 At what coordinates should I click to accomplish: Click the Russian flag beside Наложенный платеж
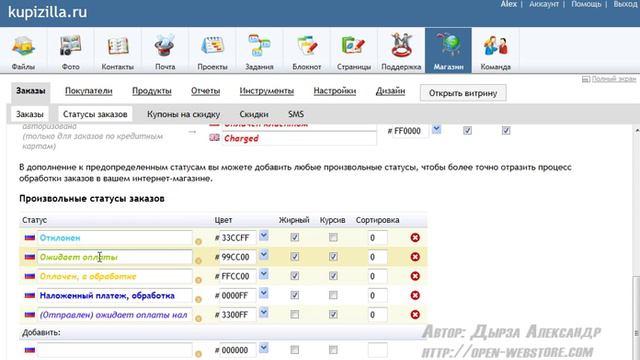(x=30, y=295)
